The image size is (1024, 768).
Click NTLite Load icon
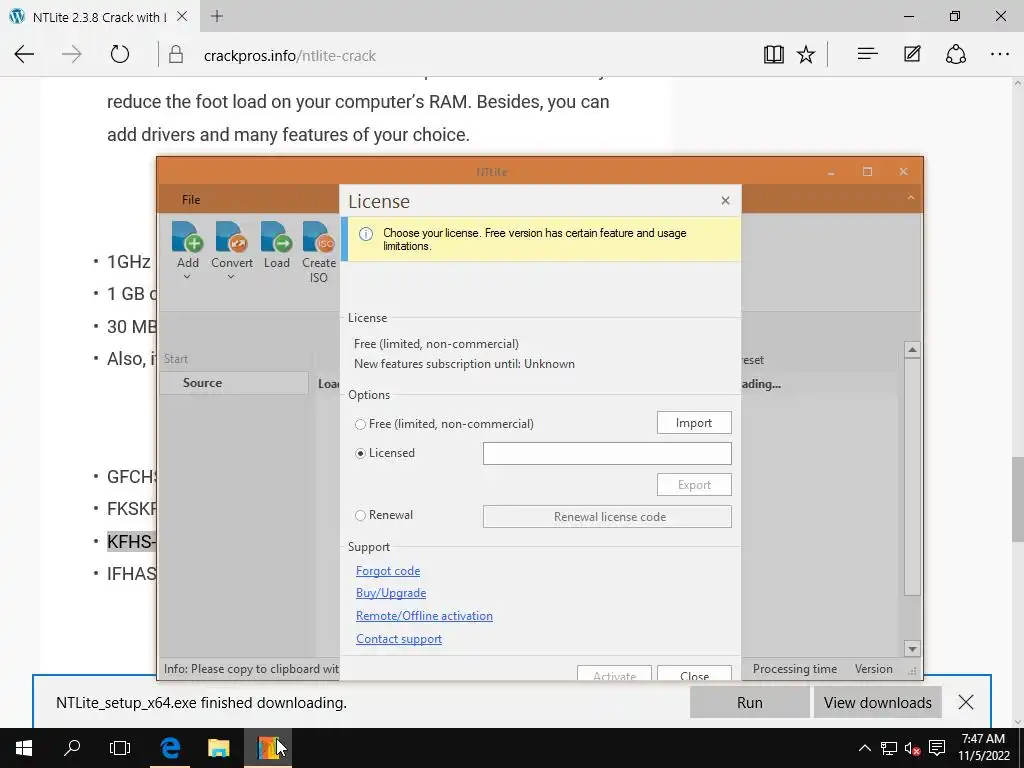pos(276,237)
